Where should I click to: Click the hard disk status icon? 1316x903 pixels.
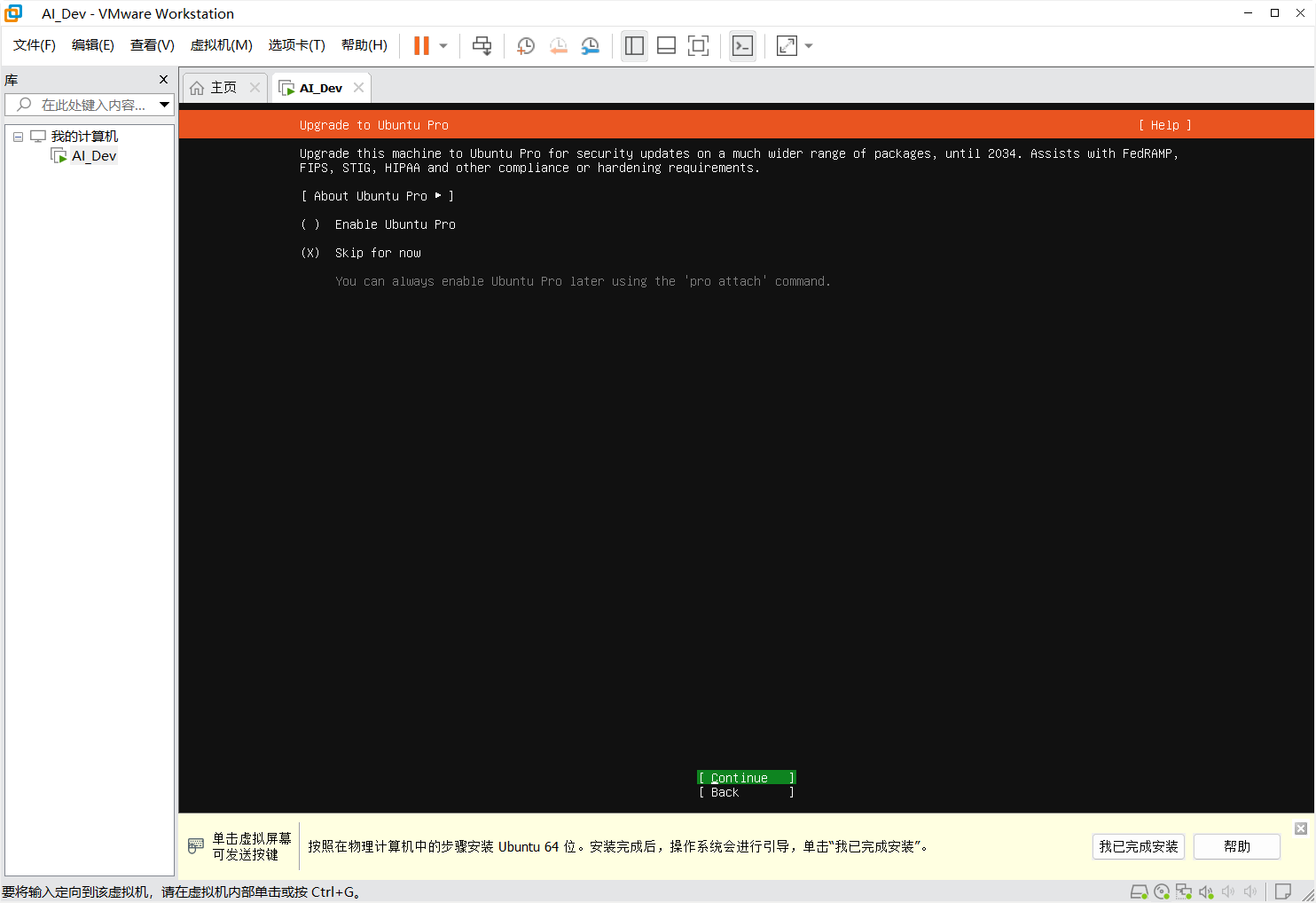tap(1140, 891)
